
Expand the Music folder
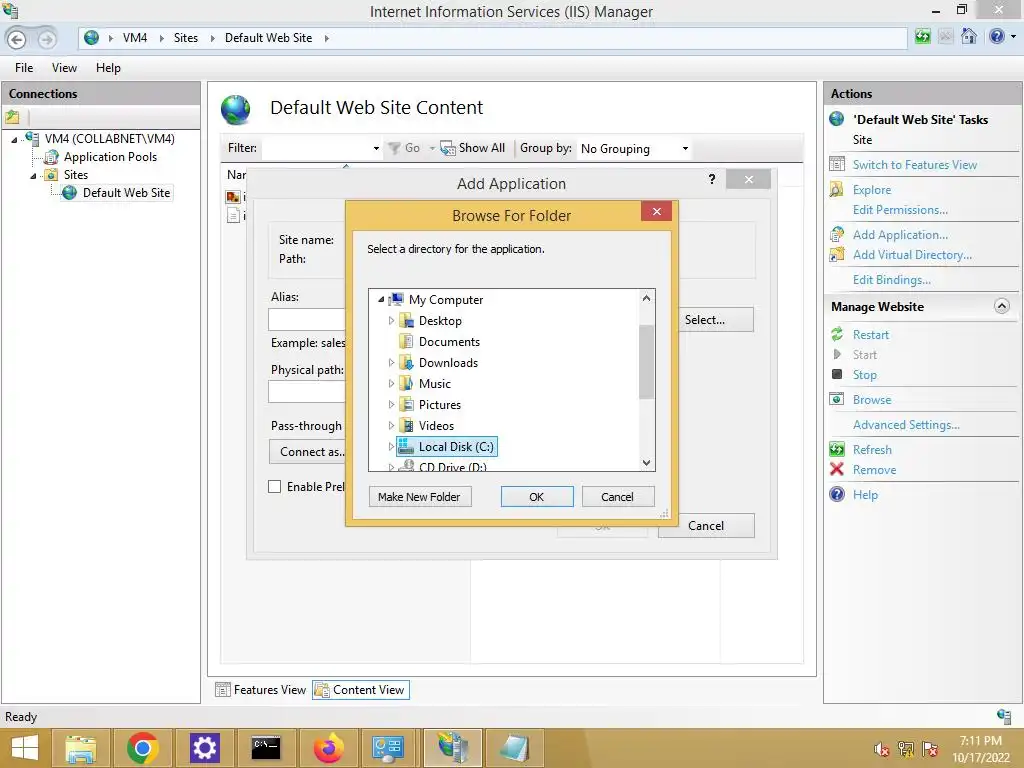click(391, 383)
